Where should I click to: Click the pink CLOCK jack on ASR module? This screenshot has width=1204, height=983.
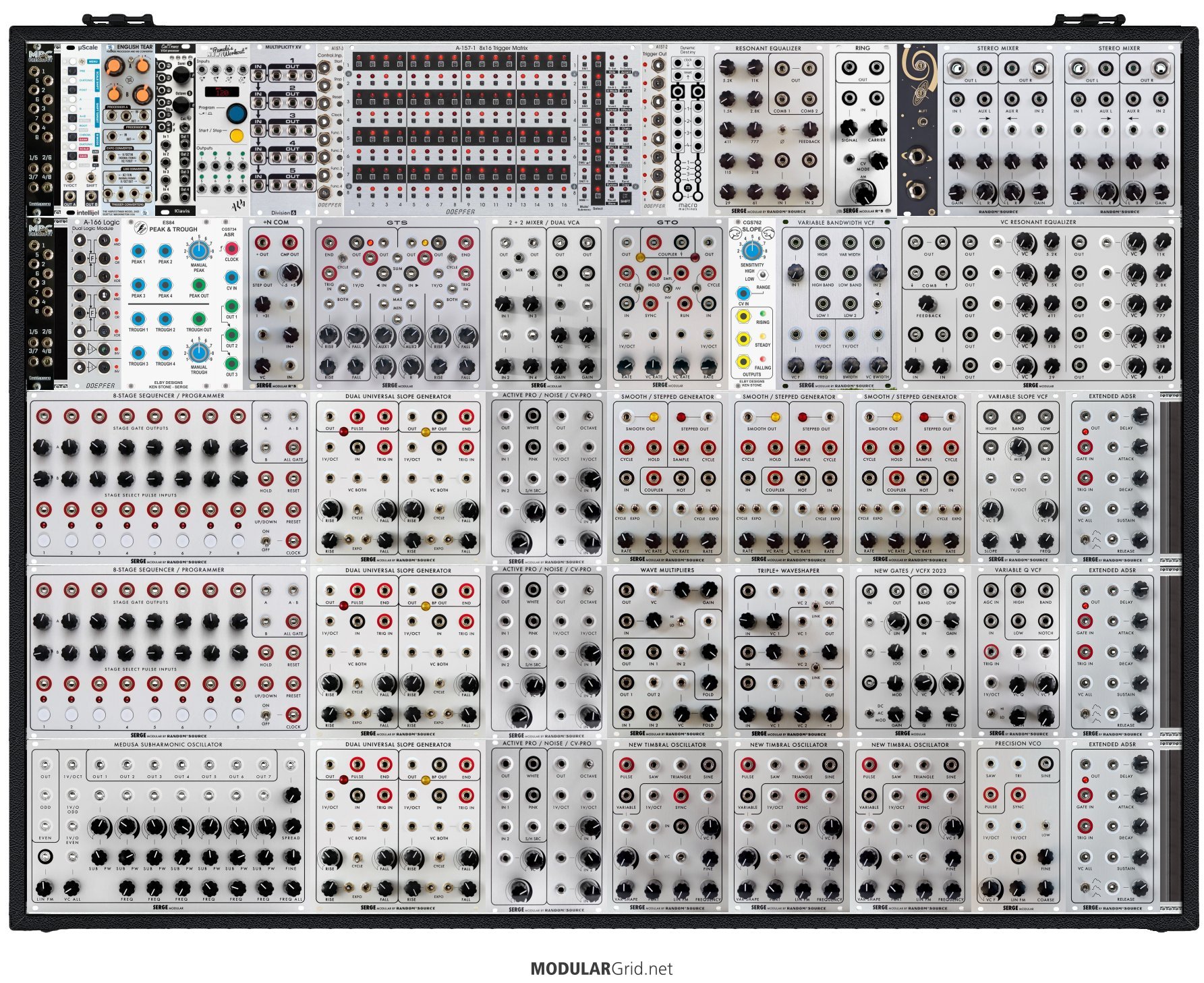click(x=231, y=248)
